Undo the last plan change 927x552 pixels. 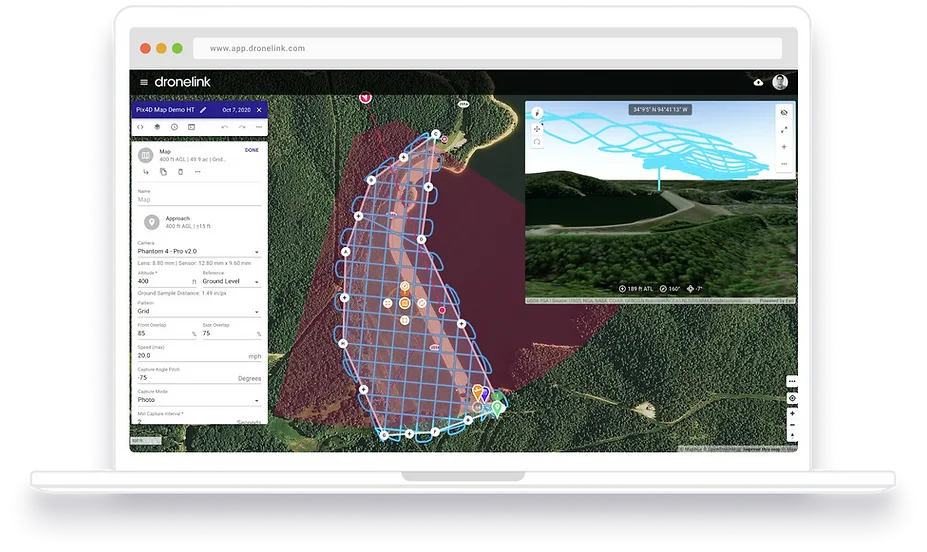click(x=225, y=127)
